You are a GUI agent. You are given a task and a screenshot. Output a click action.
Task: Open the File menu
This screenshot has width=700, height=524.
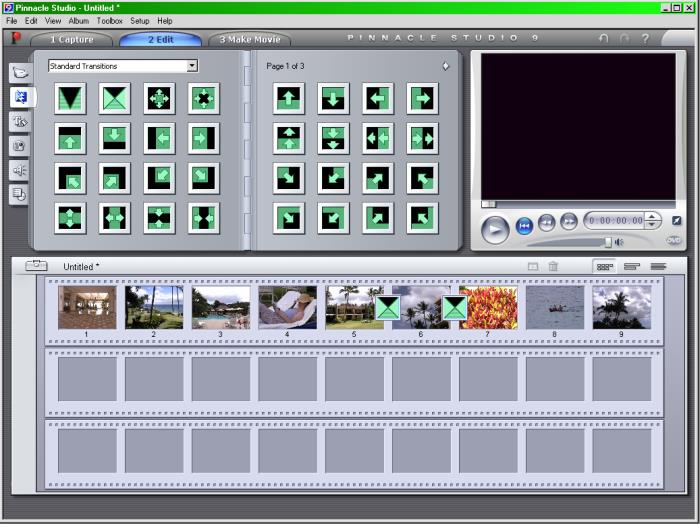pos(12,21)
